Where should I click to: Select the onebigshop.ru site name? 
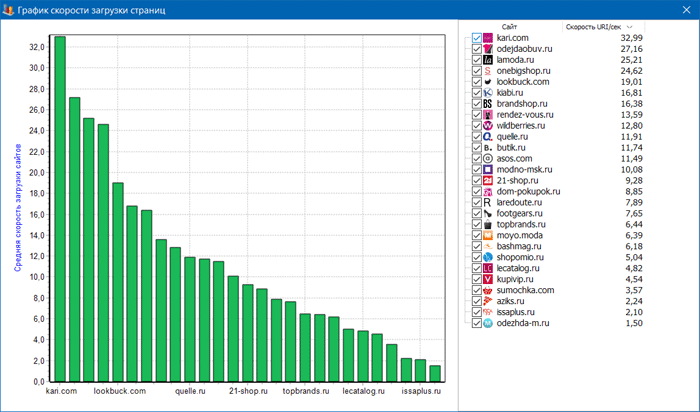pyautogui.click(x=523, y=71)
